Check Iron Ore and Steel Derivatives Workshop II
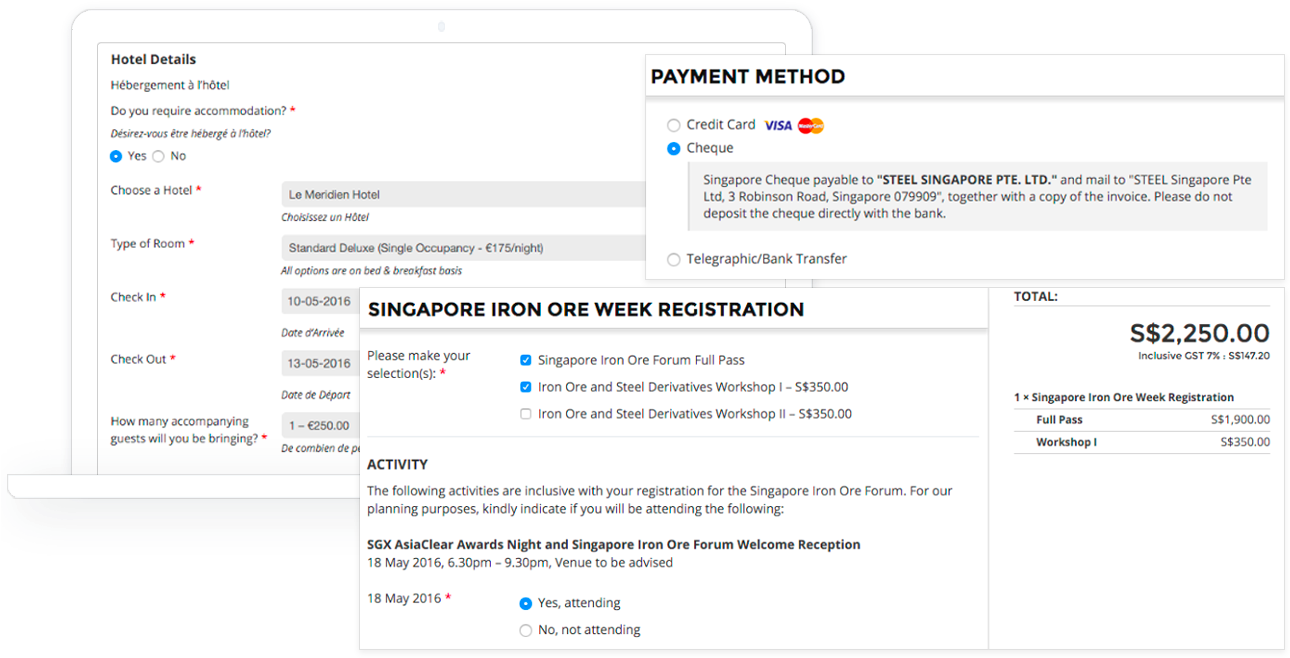The image size is (1290, 658). pos(525,413)
